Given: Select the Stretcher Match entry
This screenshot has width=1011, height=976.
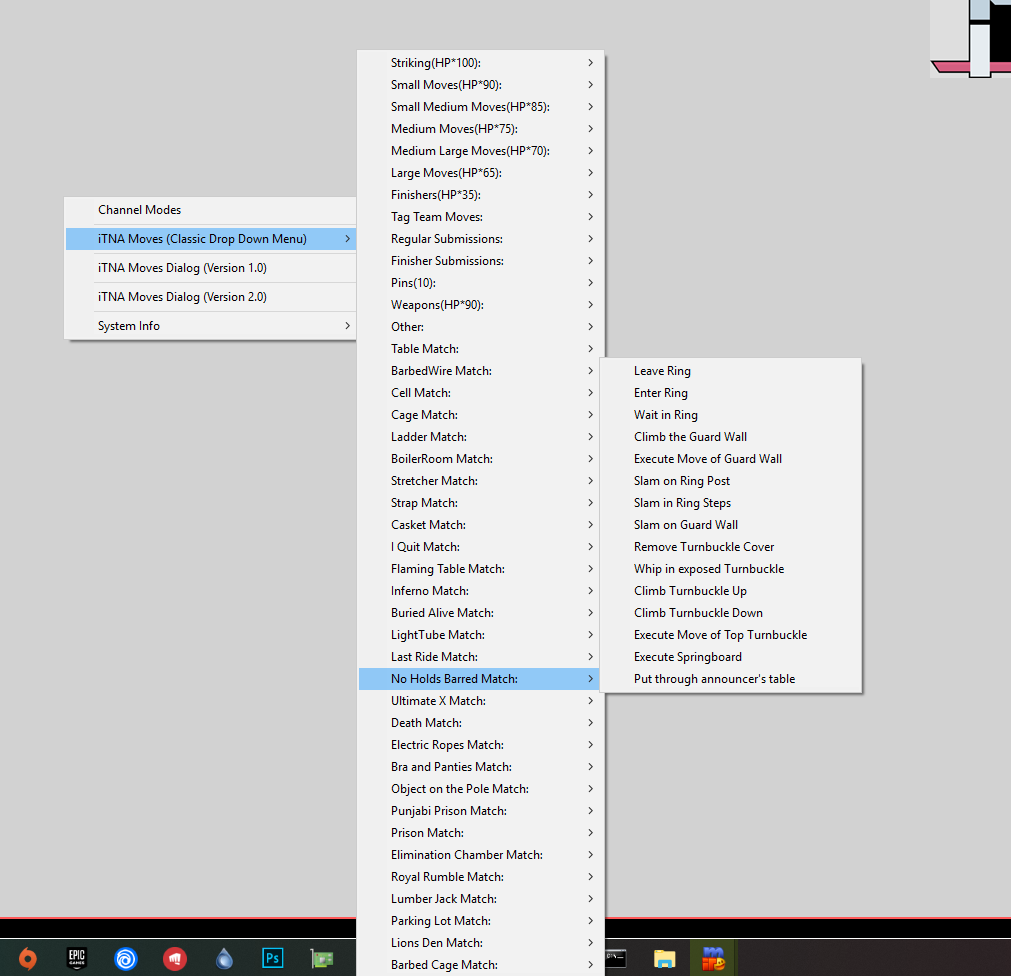Looking at the screenshot, I should 480,480.
